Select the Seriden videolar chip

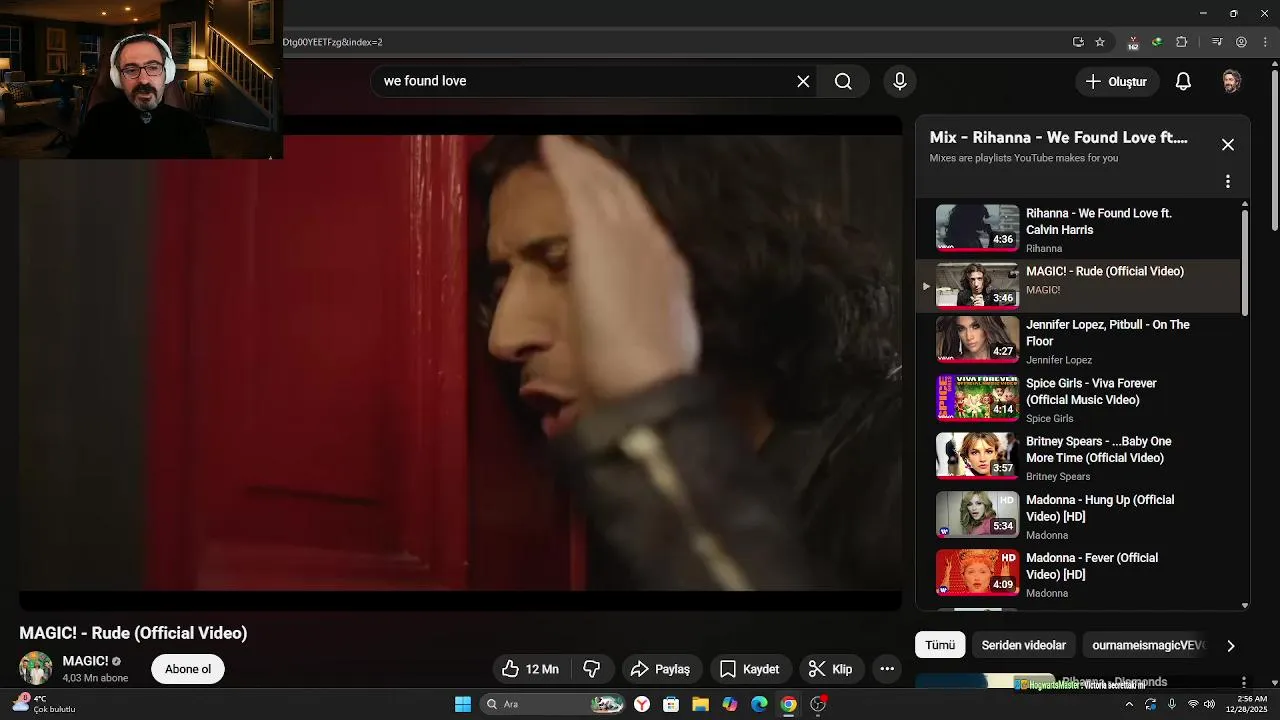pyautogui.click(x=1024, y=645)
